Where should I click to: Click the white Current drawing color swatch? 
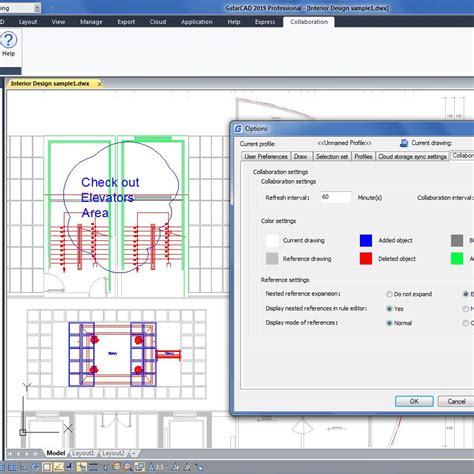pos(272,240)
